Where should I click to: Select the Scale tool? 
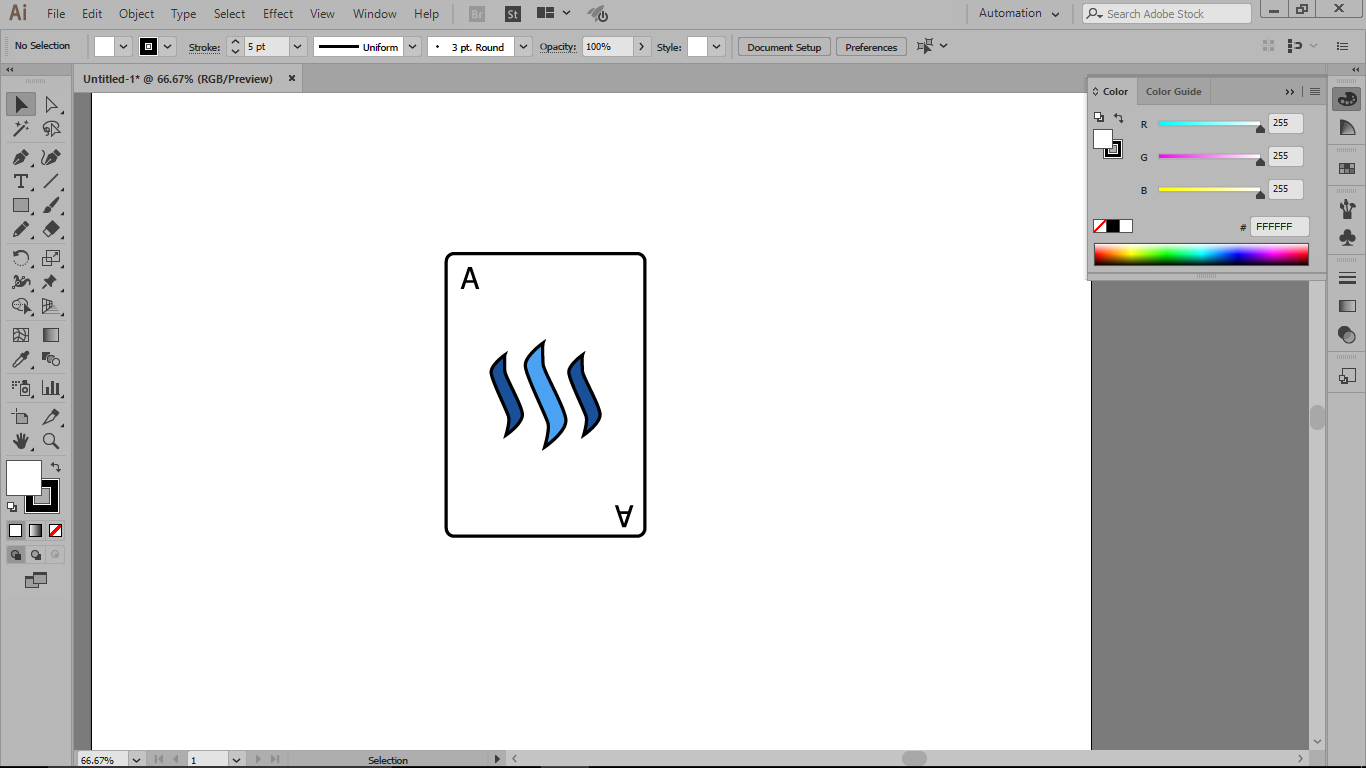click(51, 258)
